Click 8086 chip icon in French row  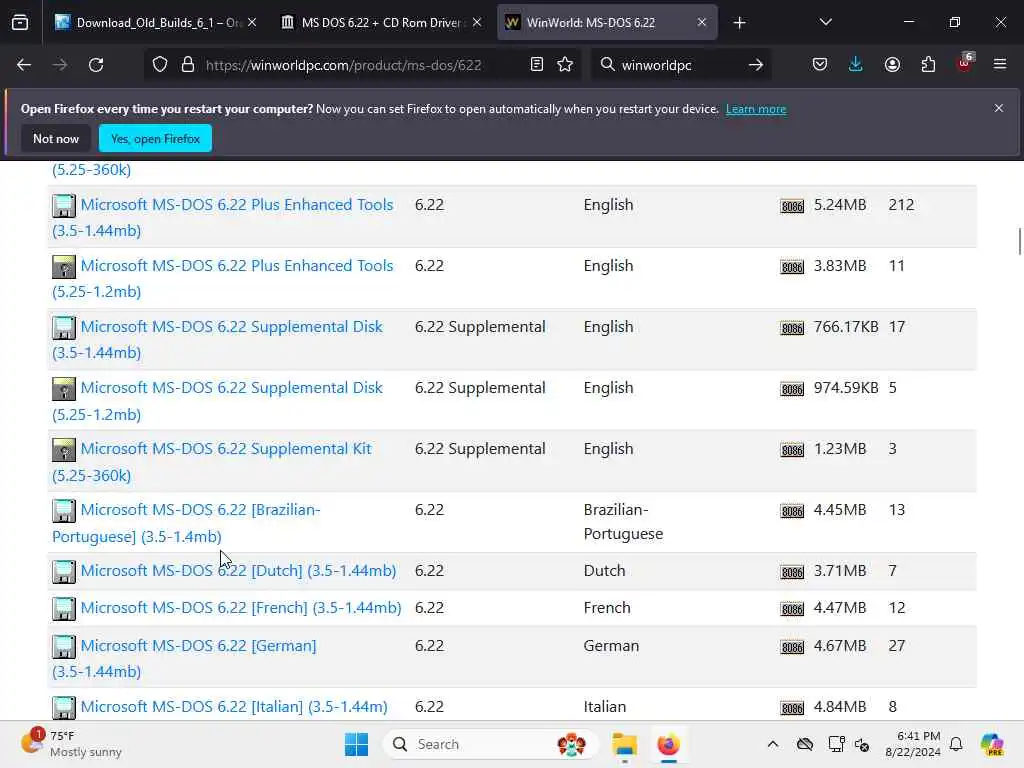(792, 609)
